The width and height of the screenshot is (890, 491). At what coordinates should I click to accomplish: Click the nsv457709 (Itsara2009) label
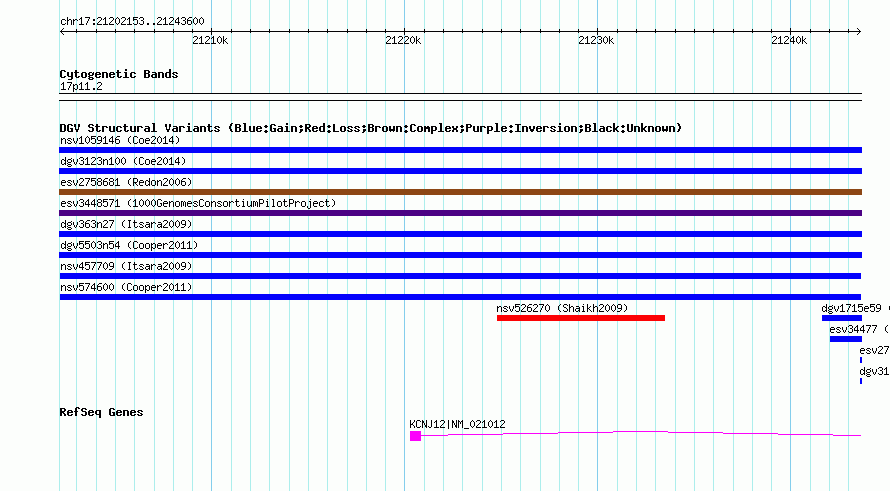(126, 266)
